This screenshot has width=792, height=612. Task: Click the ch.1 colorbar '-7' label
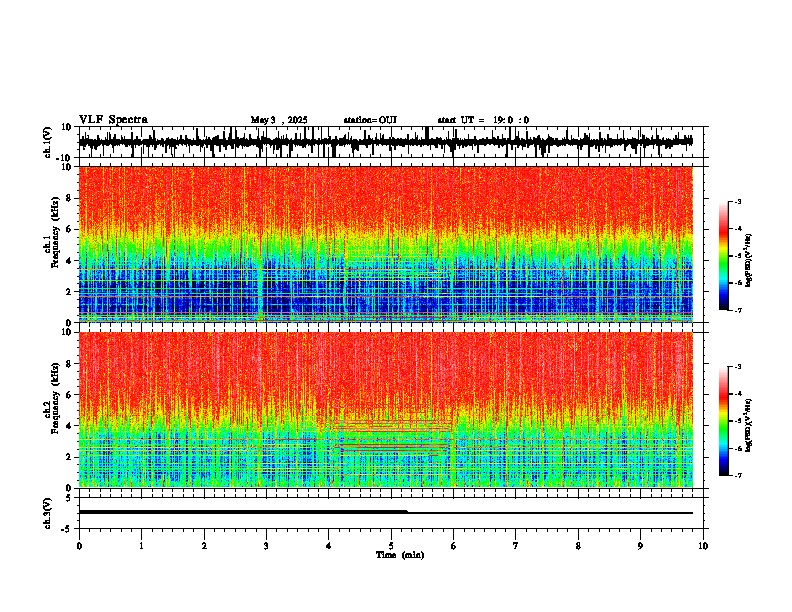738,310
